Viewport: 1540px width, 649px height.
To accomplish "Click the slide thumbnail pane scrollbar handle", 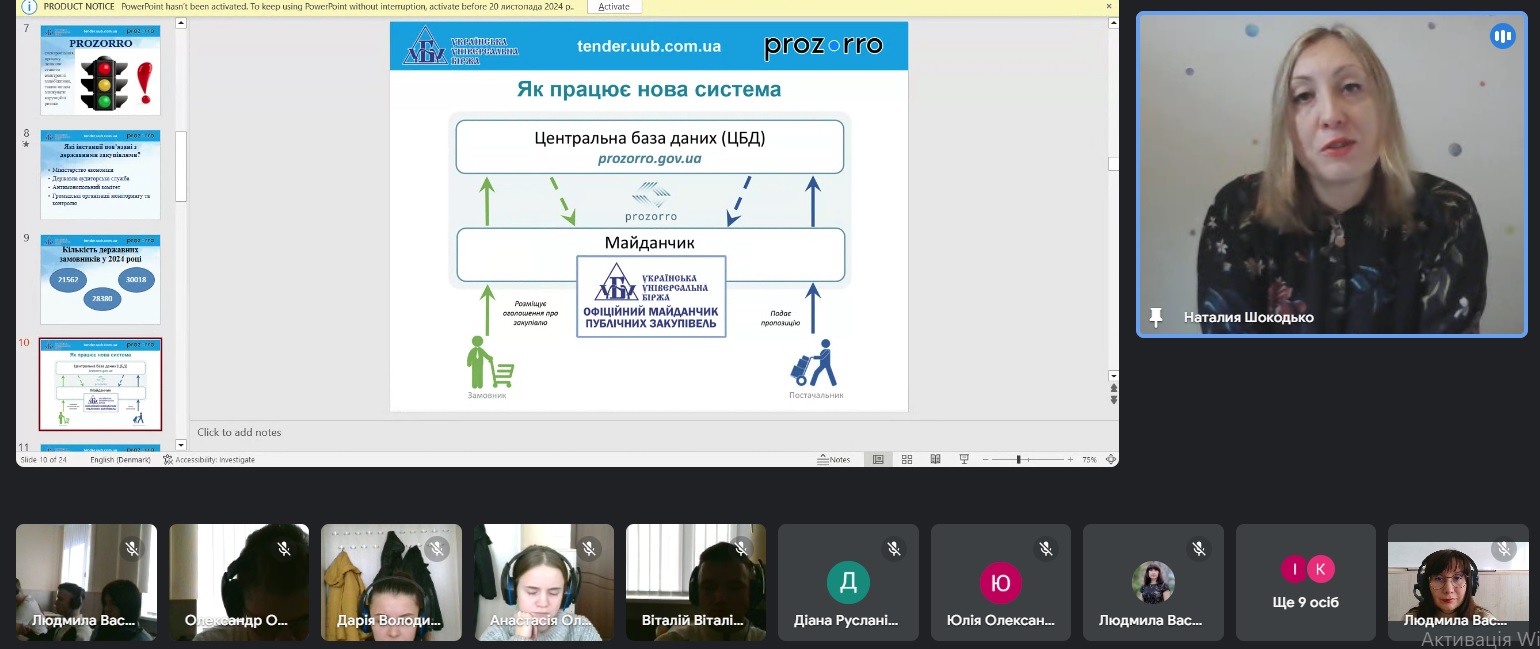I will 181,167.
